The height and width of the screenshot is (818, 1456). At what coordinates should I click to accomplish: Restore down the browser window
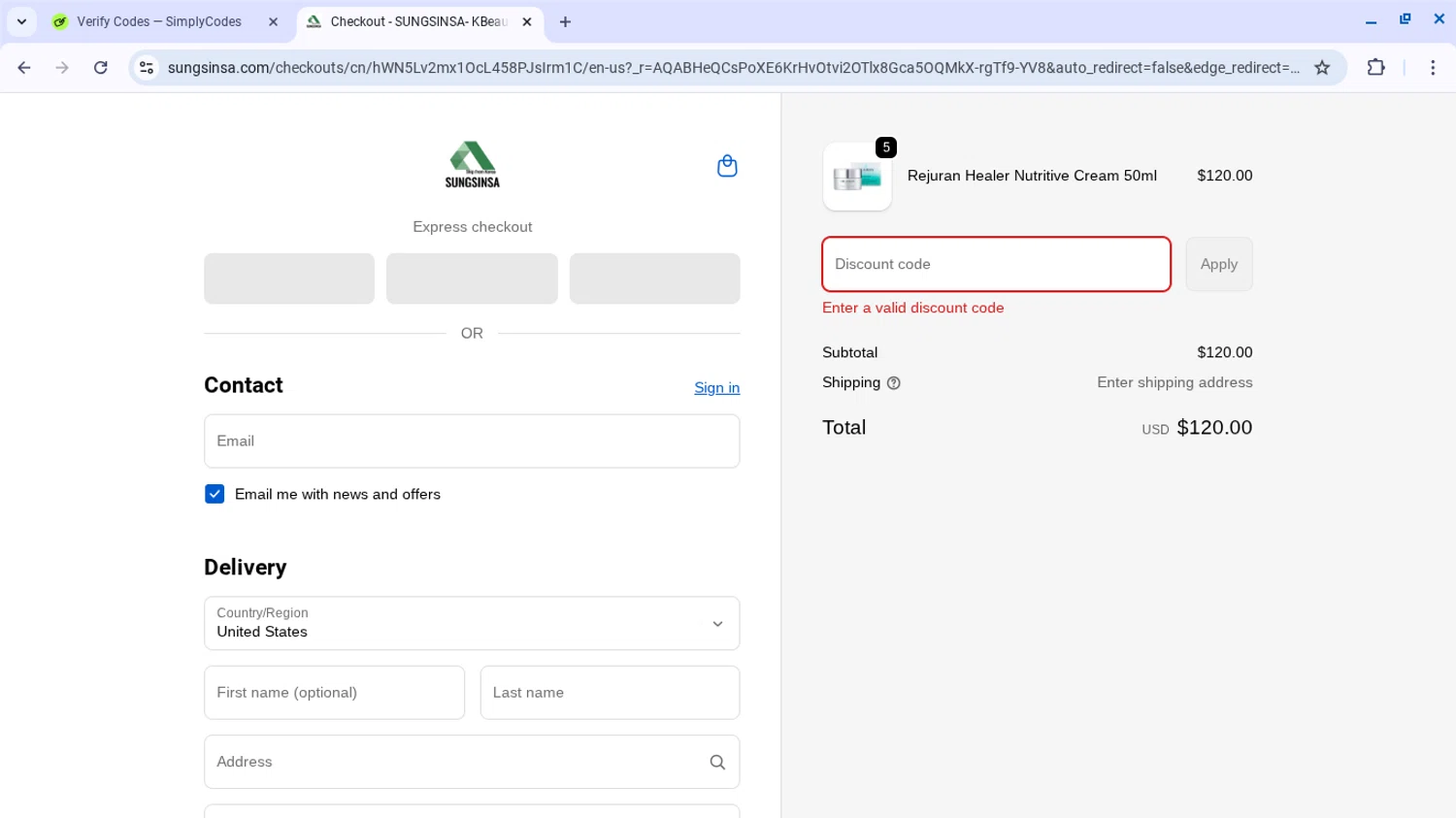[x=1405, y=19]
